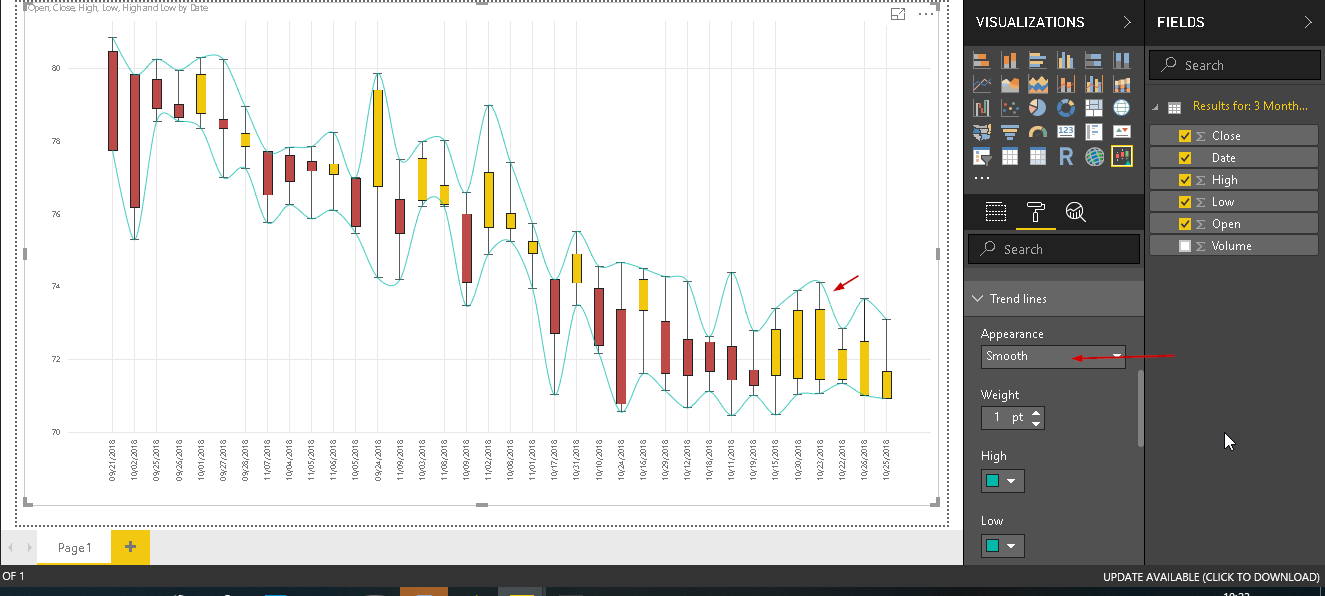Collapse the Visualizations pane with its chevron
Screen dimensions: 1325x596
pyautogui.click(x=1127, y=22)
